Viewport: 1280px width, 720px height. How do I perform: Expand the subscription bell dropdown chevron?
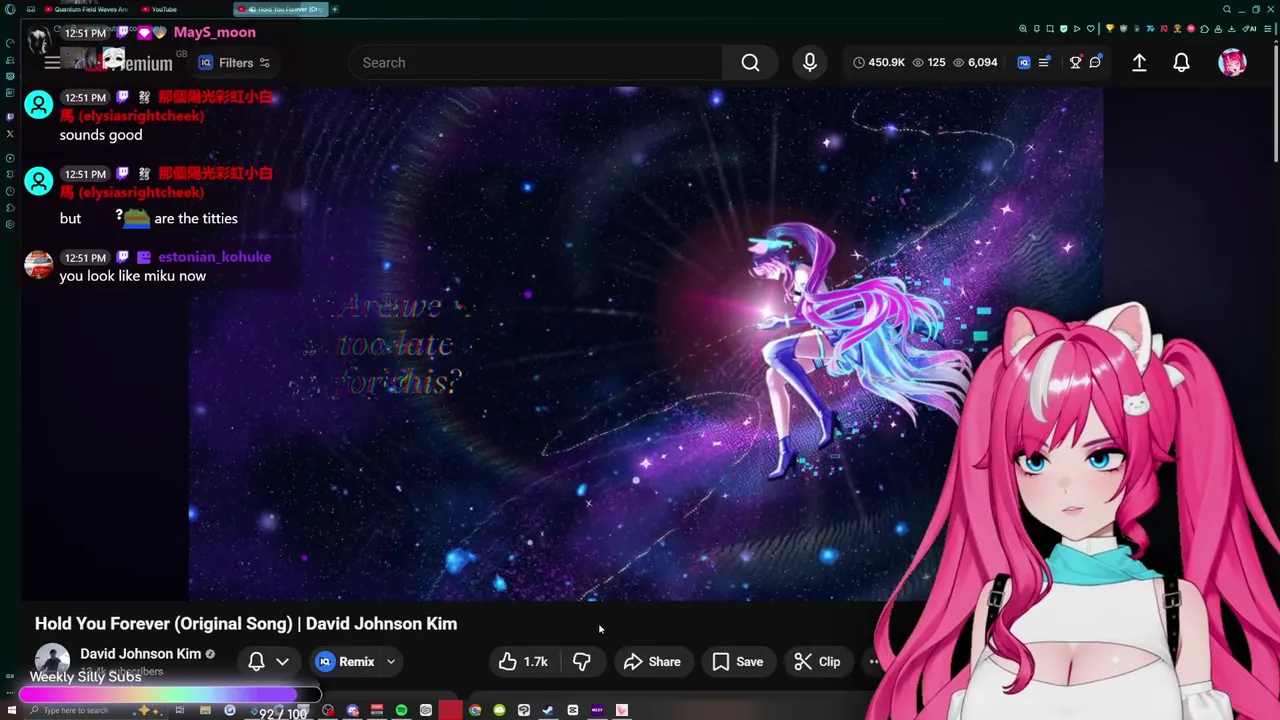282,661
